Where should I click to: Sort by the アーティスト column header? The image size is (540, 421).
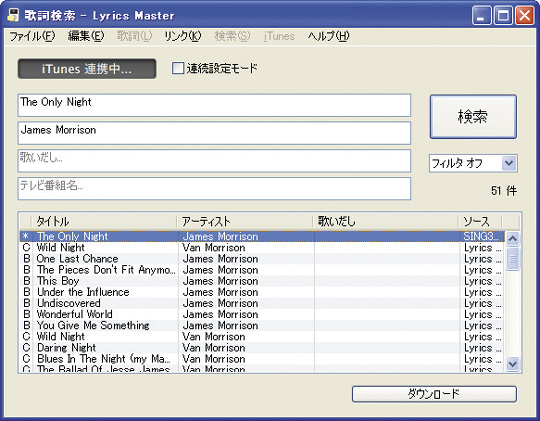[x=245, y=221]
